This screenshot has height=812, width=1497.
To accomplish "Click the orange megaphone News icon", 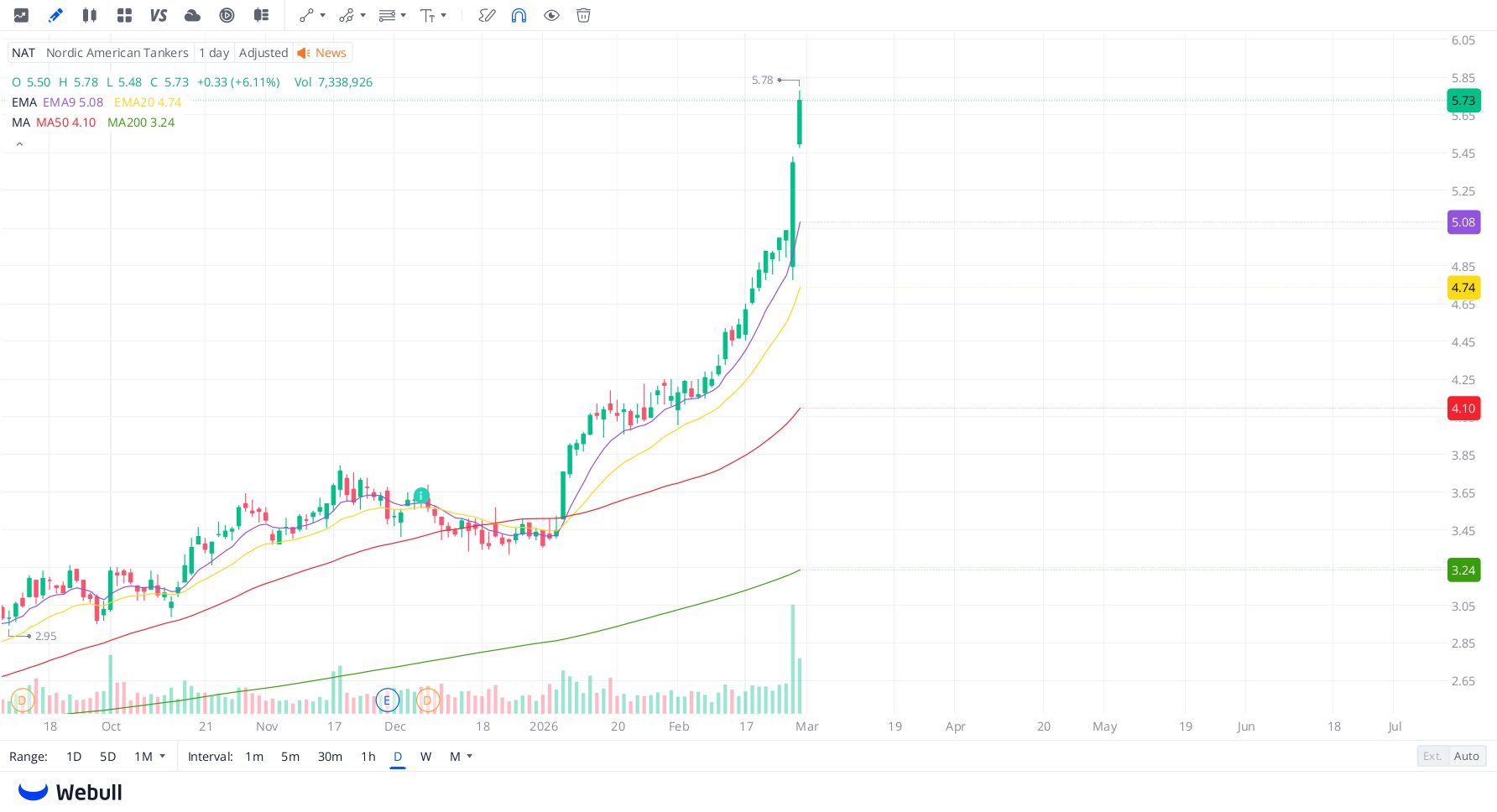I will click(304, 53).
